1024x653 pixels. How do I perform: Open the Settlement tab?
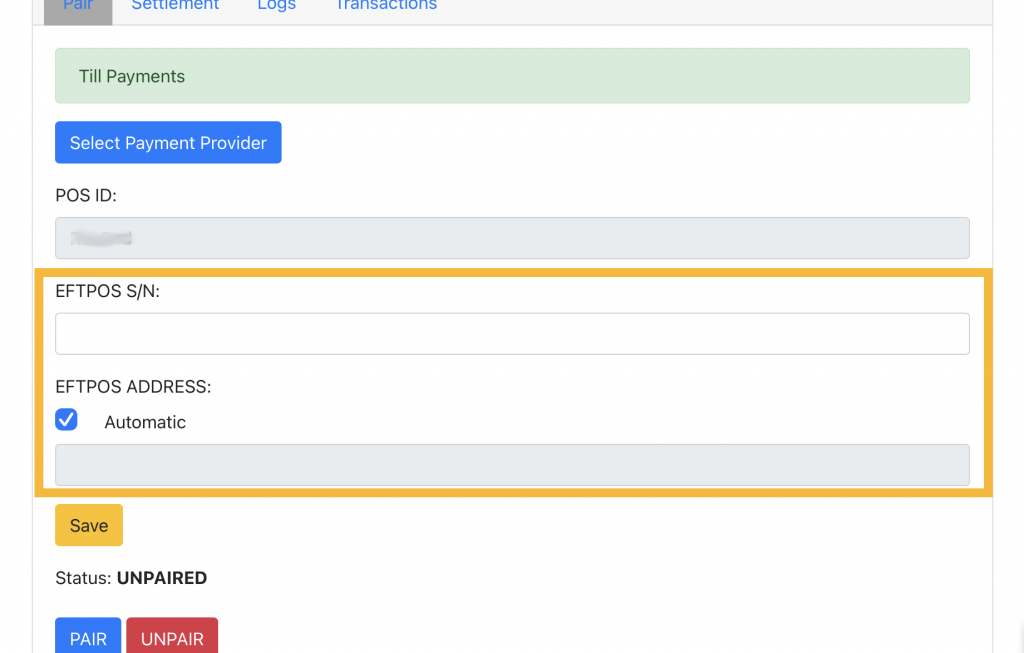(x=175, y=6)
